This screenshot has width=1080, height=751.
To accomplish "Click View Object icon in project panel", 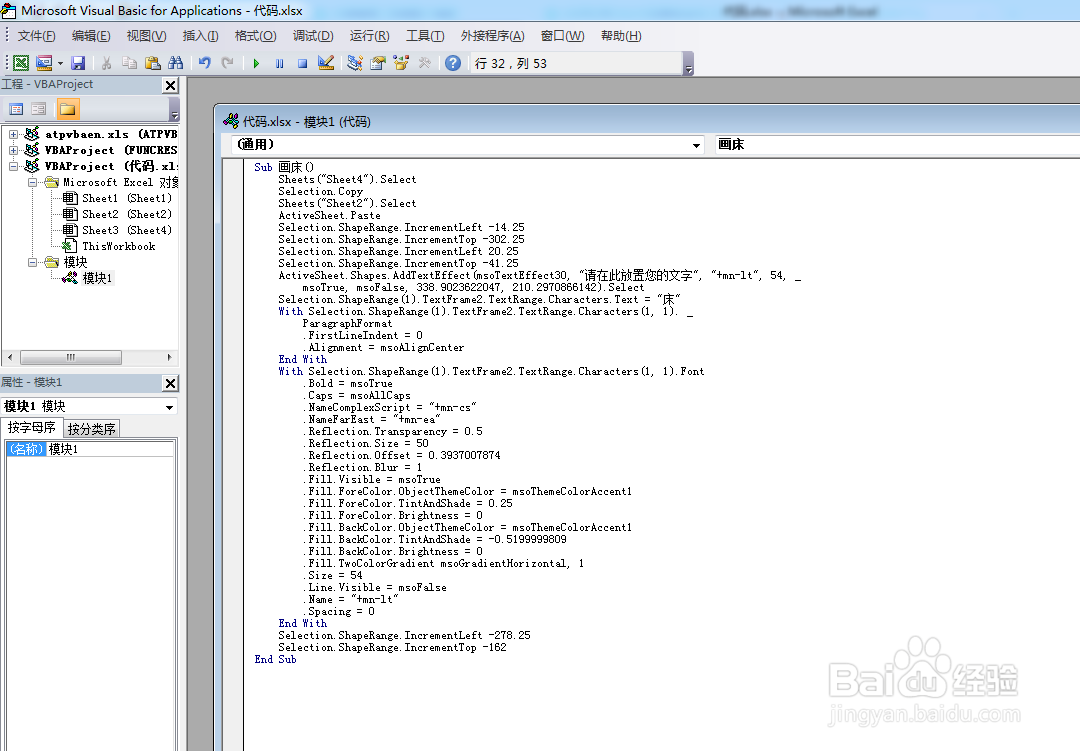I will pos(39,109).
